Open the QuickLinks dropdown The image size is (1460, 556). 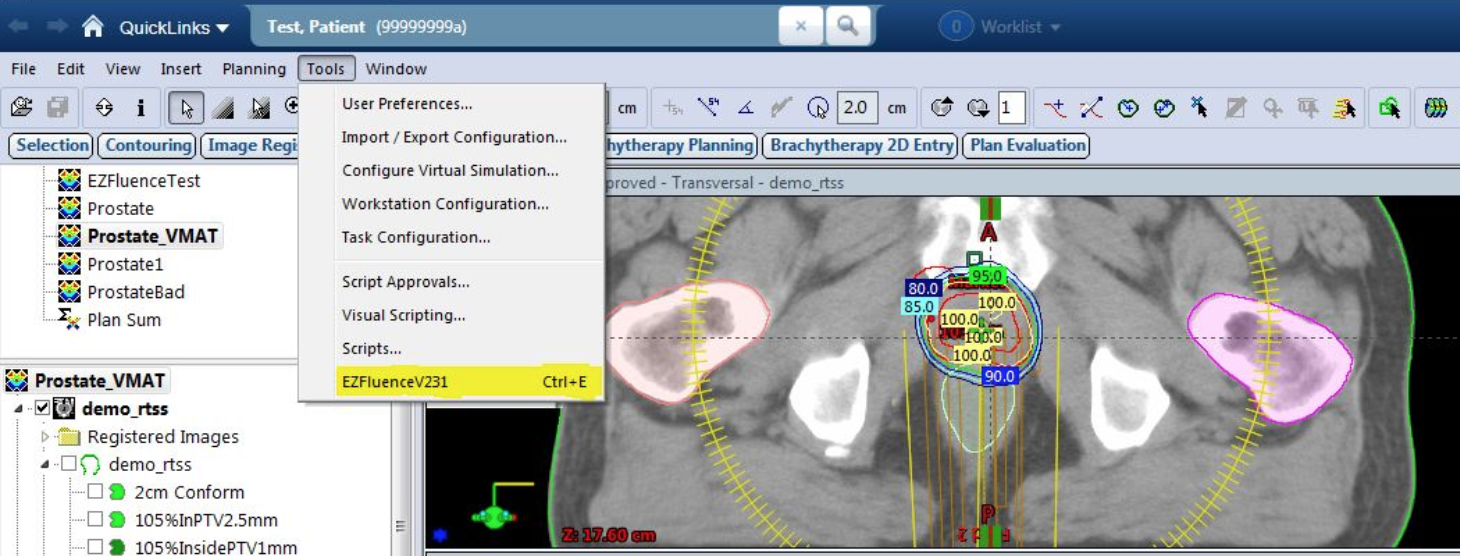click(174, 27)
